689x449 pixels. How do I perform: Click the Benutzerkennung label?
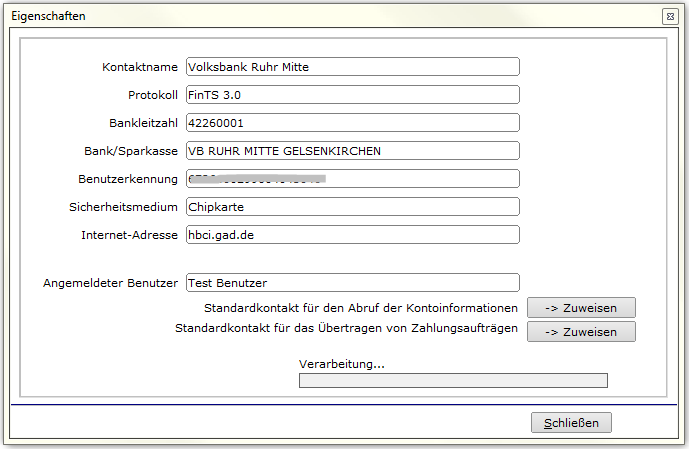[128, 179]
